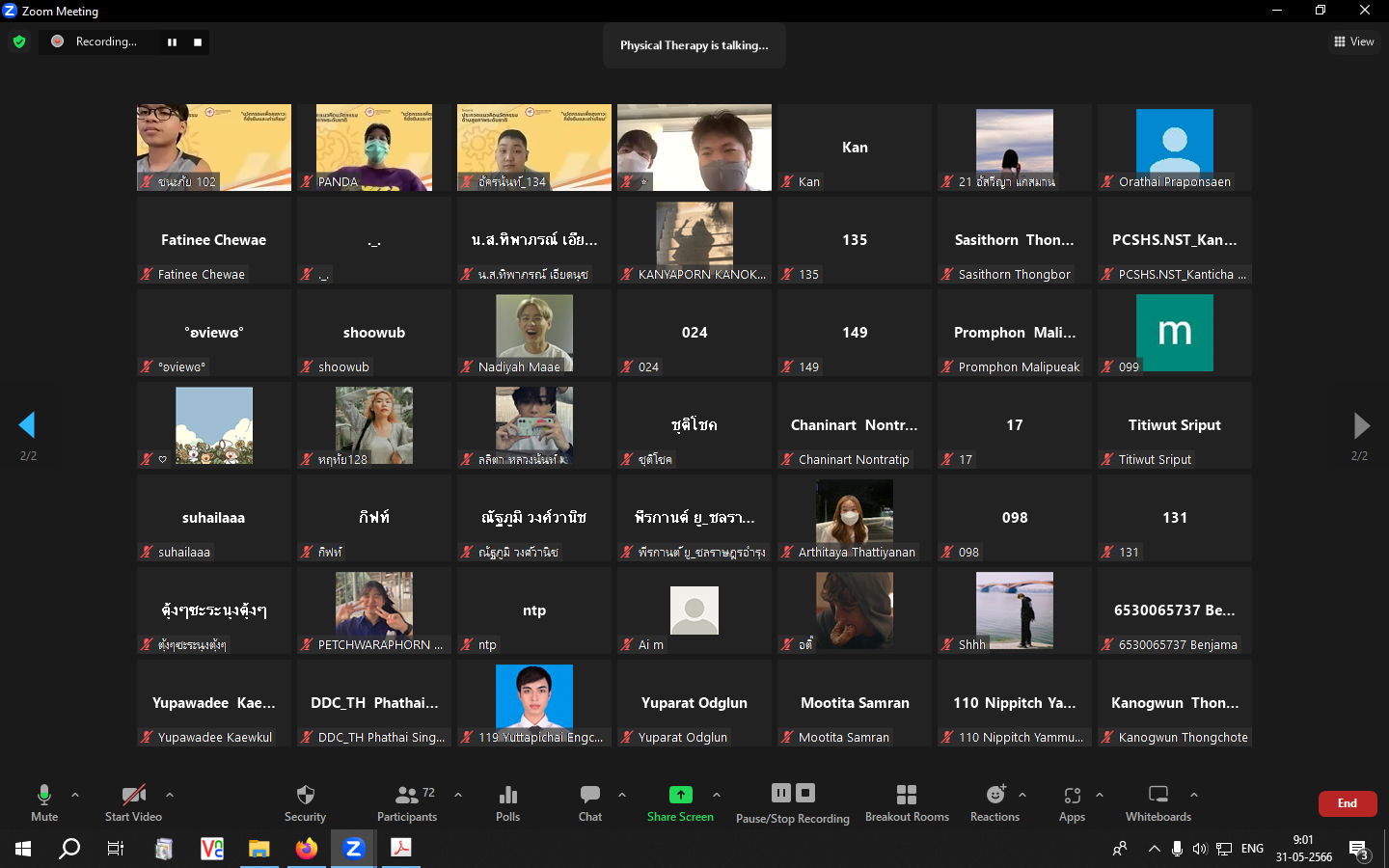Open the Reactions smiley
The width and height of the screenshot is (1389, 868).
click(994, 795)
